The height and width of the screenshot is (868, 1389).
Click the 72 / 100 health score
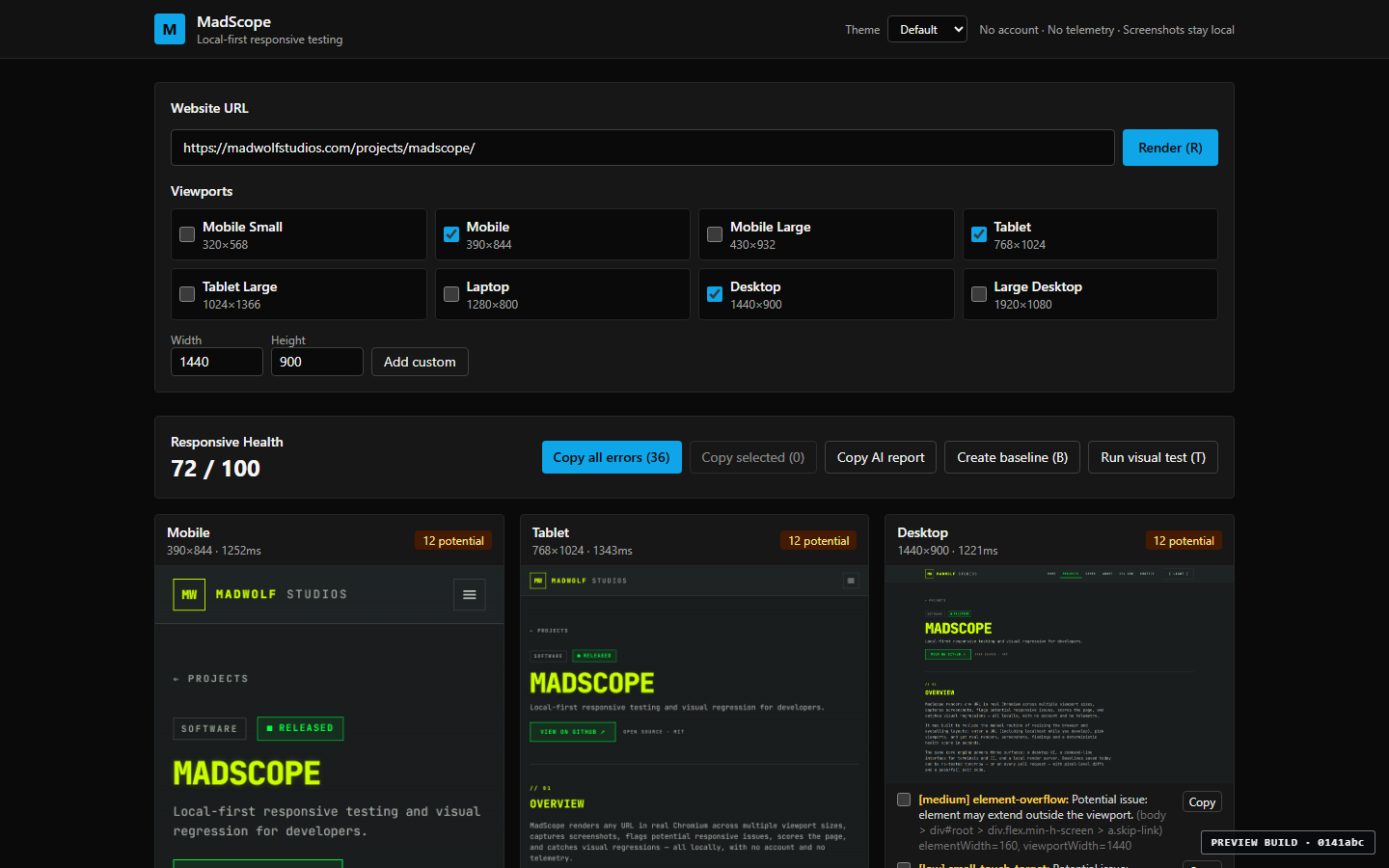[x=215, y=469]
